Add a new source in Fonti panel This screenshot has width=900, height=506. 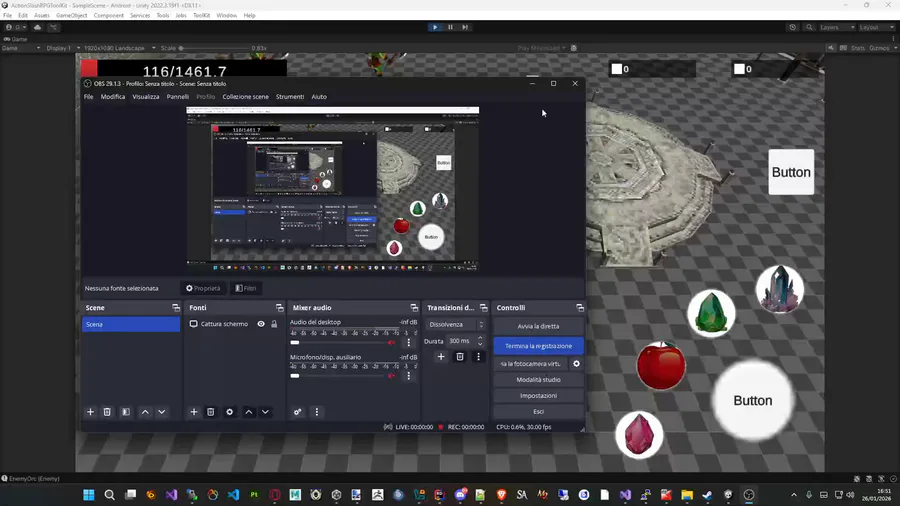tap(194, 412)
